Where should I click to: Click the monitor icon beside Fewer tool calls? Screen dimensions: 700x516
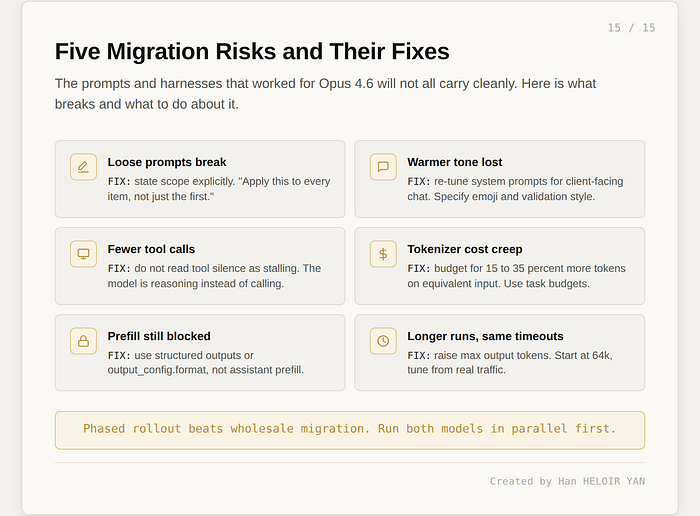pyautogui.click(x=83, y=254)
